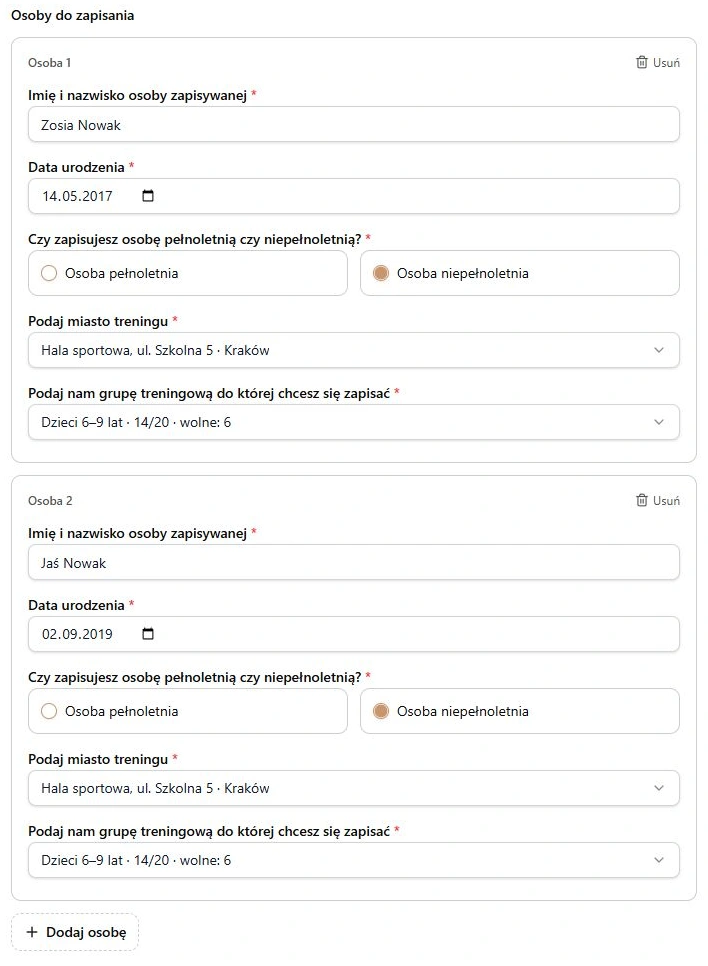Viewport: 708px width, 966px height.
Task: Click the date field showing 02.09.2019
Action: (354, 634)
